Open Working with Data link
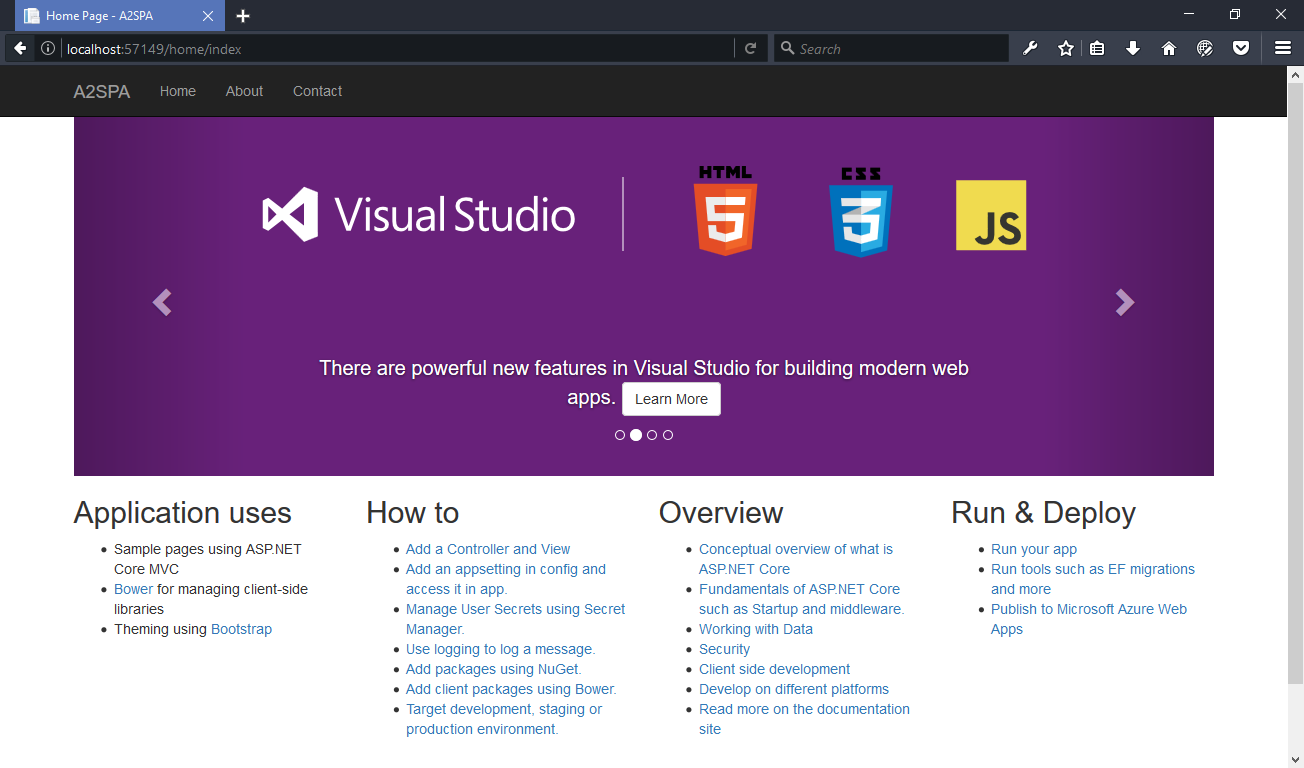The image size is (1304, 768). point(756,629)
